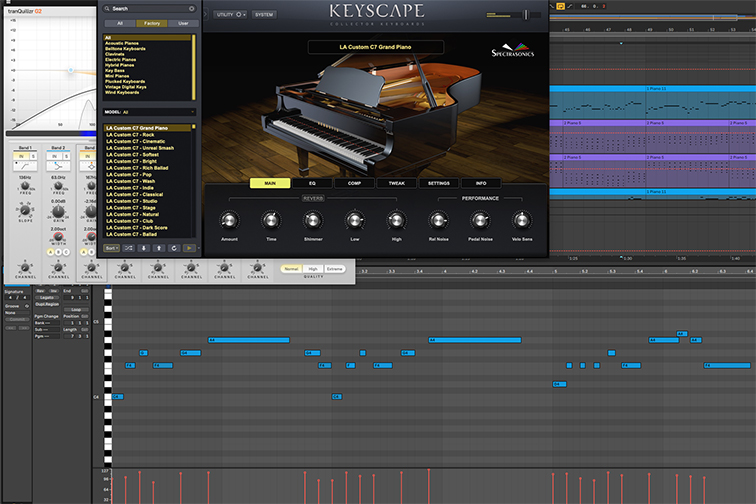Click the magnifier icon in the search box

[x=107, y=9]
